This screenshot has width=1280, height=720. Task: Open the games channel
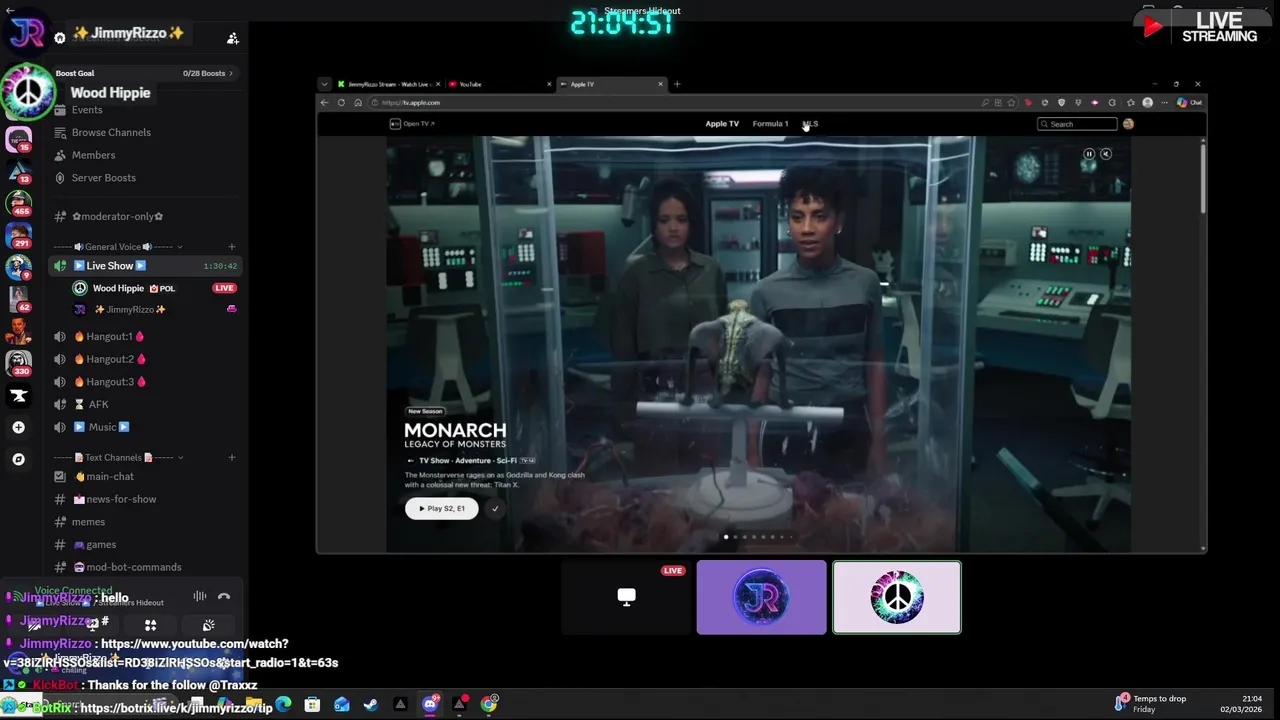101,545
